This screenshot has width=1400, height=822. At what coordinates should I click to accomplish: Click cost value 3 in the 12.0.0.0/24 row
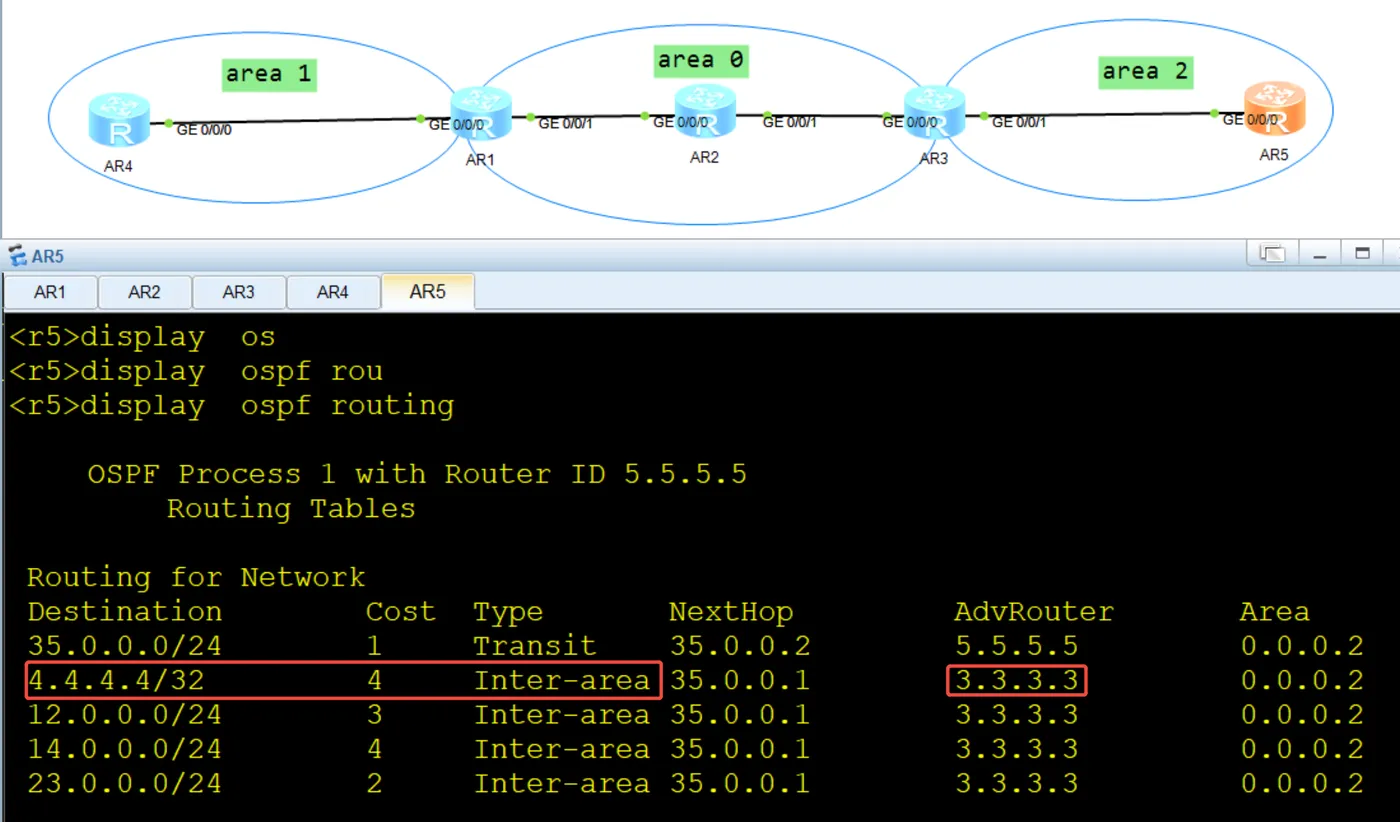click(374, 715)
